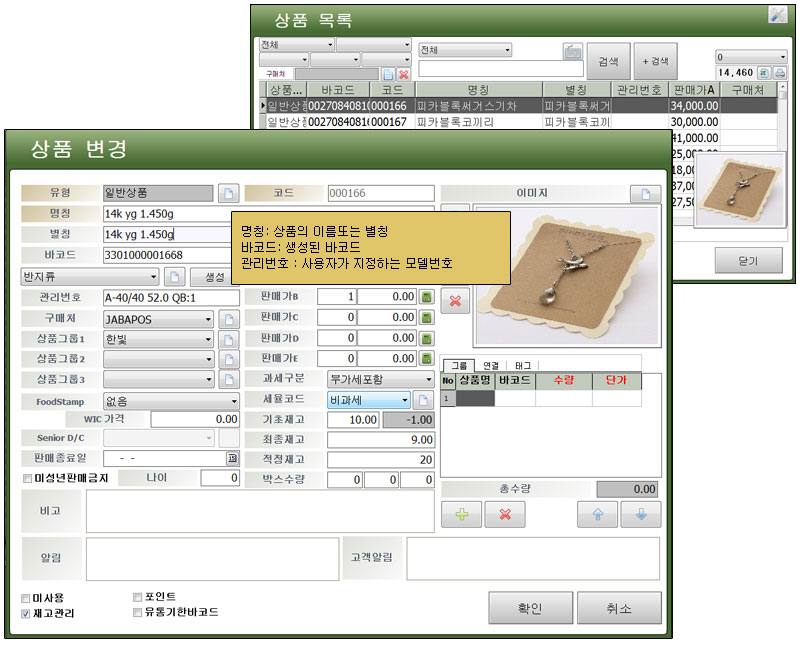Viewport: 800px width, 647px height.
Task: Click the green add row plus icon
Action: click(461, 515)
